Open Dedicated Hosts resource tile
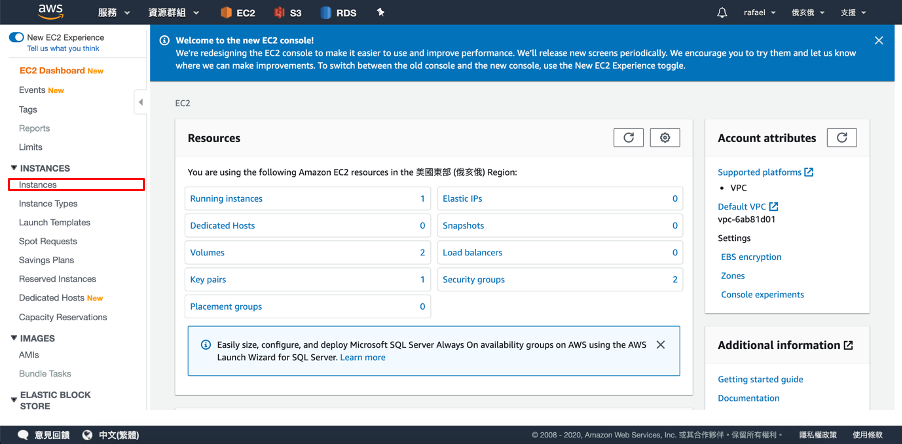 coord(307,225)
